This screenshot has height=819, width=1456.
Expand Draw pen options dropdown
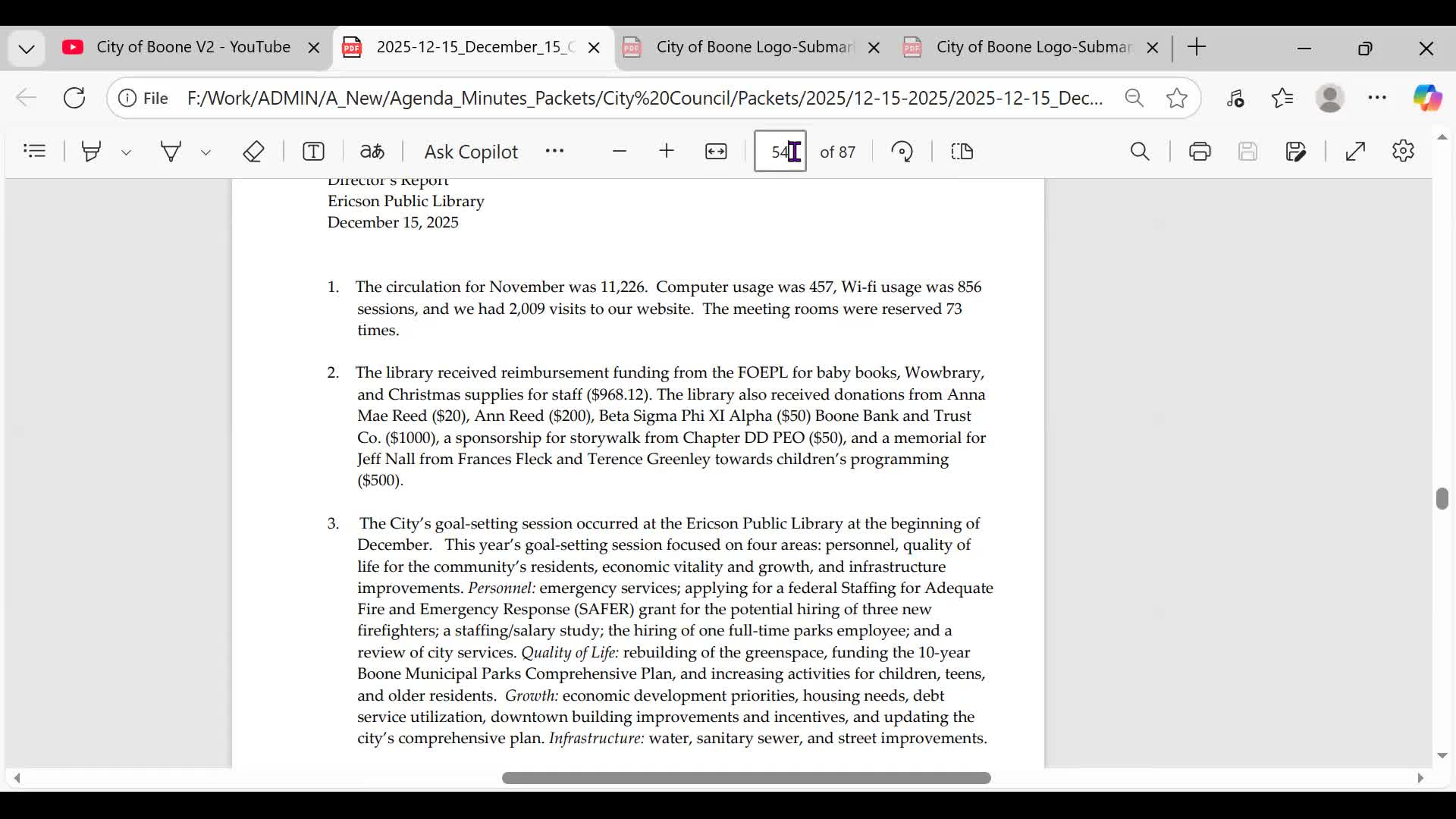[206, 152]
